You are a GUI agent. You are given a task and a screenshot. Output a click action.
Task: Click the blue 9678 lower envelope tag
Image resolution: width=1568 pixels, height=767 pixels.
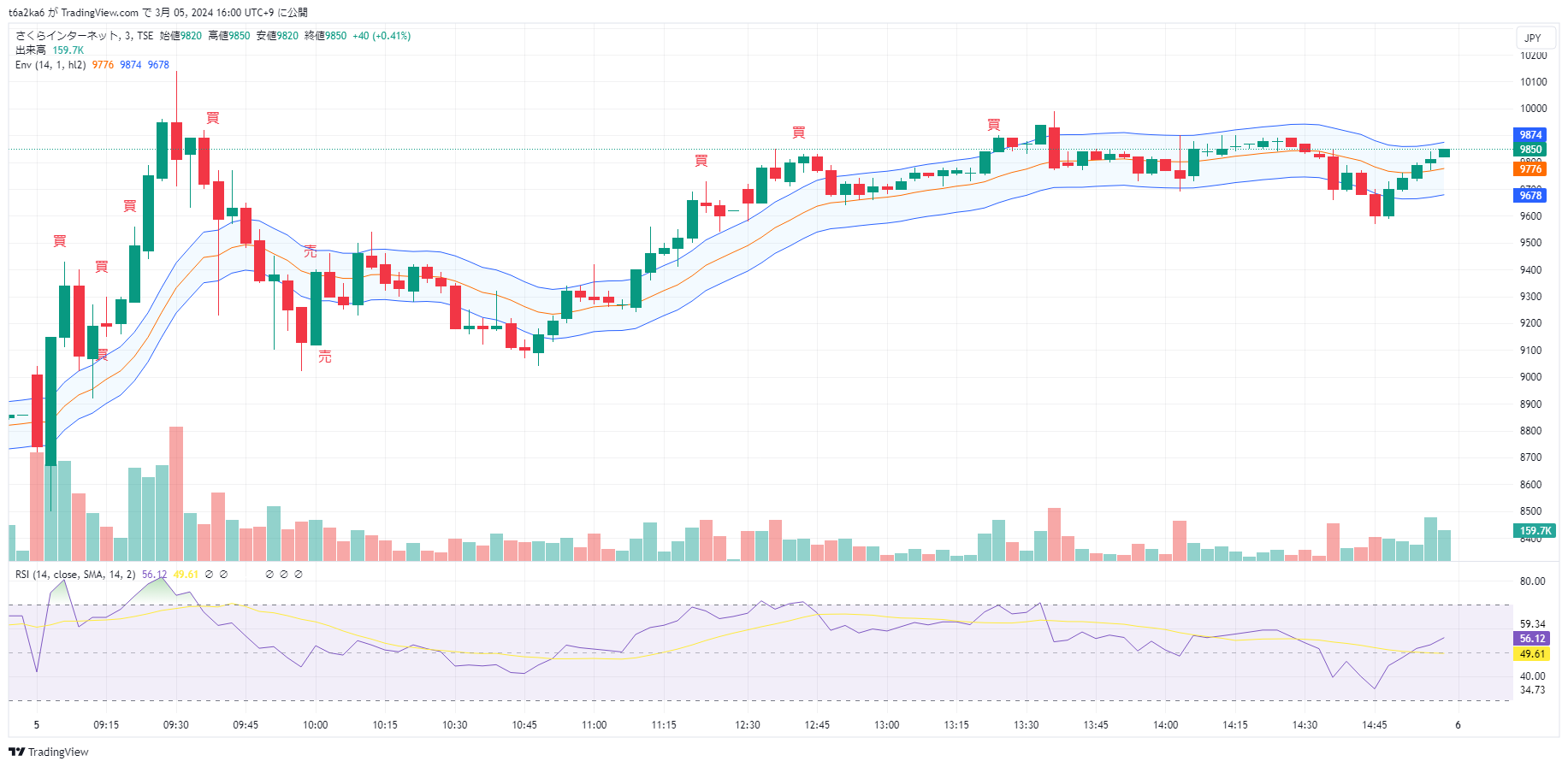click(1530, 196)
